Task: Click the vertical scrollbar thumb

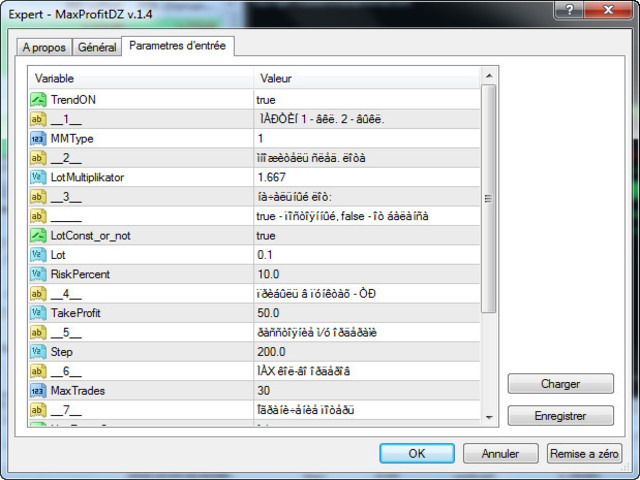Action: [x=489, y=198]
